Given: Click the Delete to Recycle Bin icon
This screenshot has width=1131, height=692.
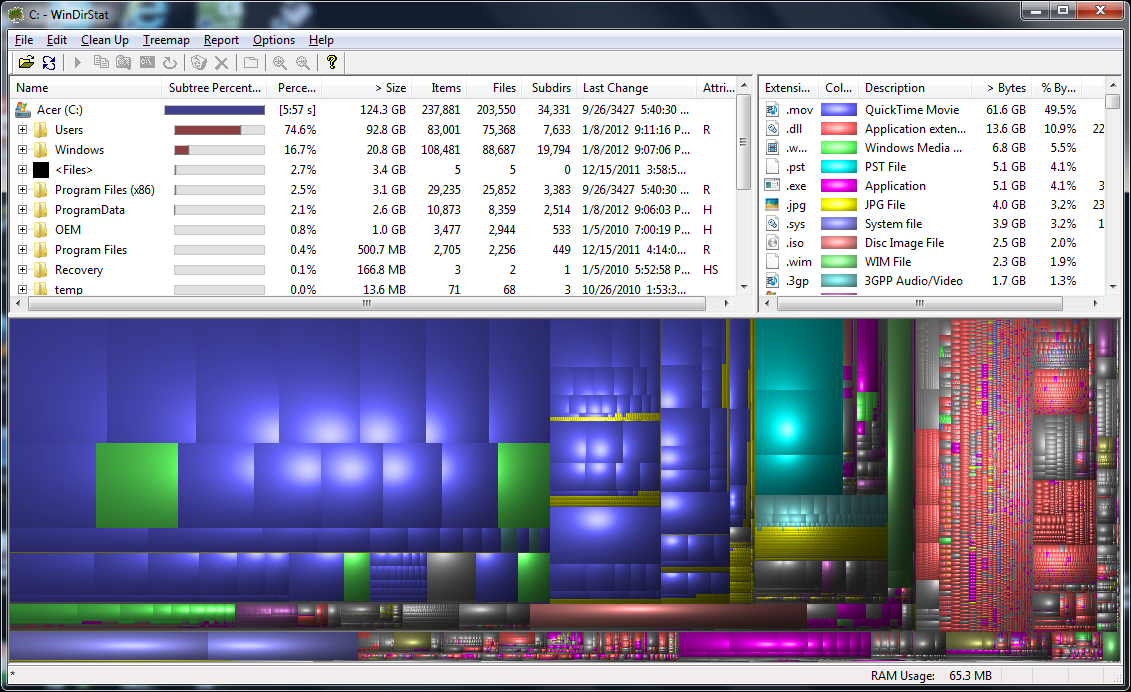Looking at the screenshot, I should point(197,62).
